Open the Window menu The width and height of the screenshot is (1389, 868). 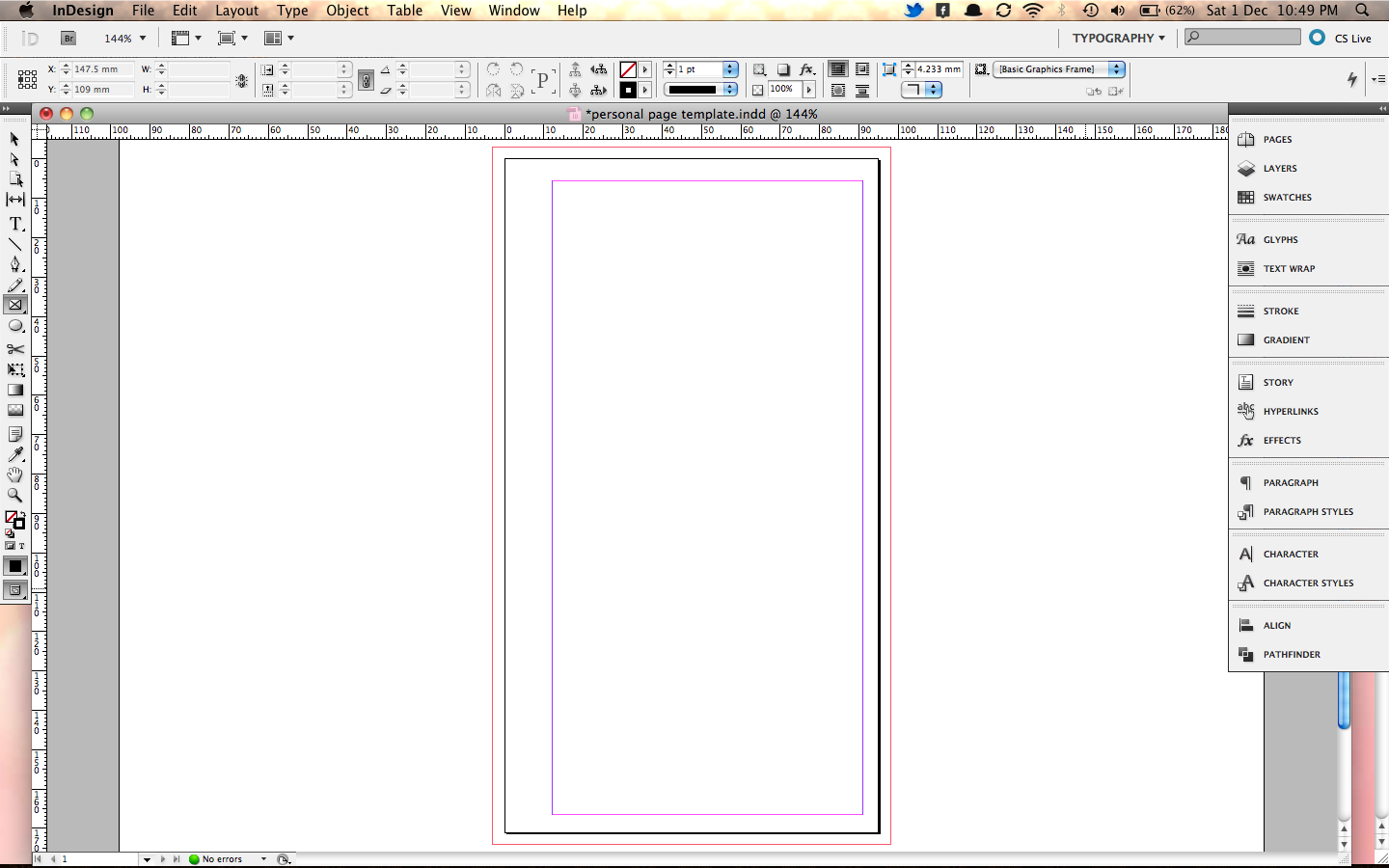pyautogui.click(x=513, y=11)
